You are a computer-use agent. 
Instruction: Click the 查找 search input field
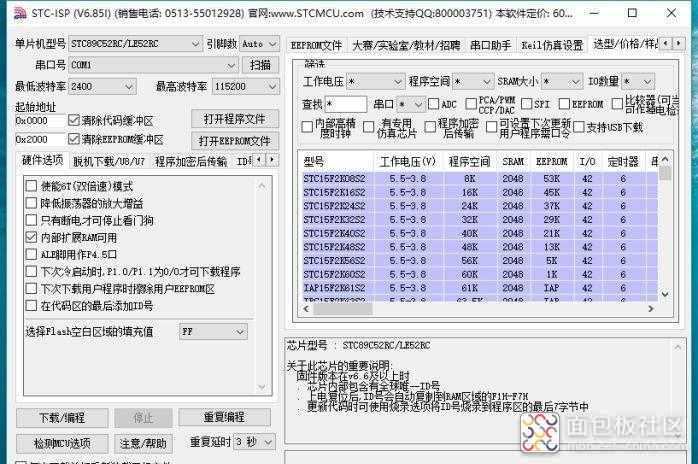click(x=346, y=104)
